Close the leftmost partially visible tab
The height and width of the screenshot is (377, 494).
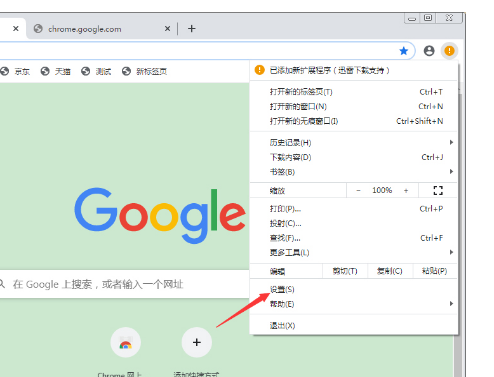point(16,29)
